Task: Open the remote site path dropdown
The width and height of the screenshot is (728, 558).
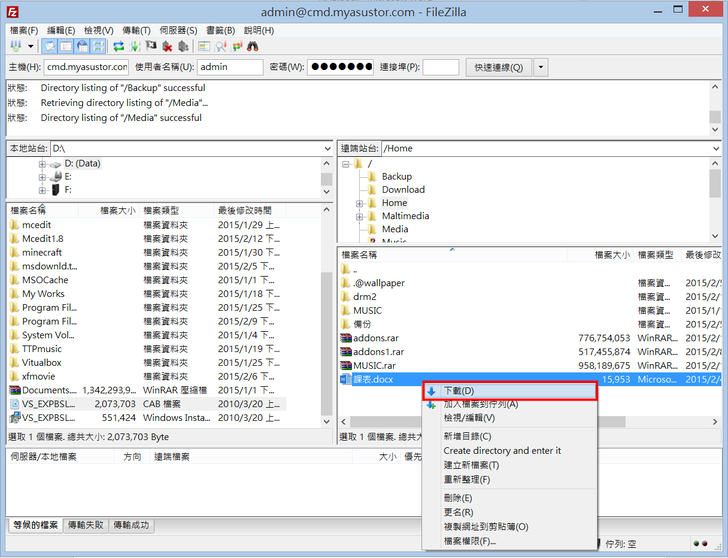Action: coord(714,148)
